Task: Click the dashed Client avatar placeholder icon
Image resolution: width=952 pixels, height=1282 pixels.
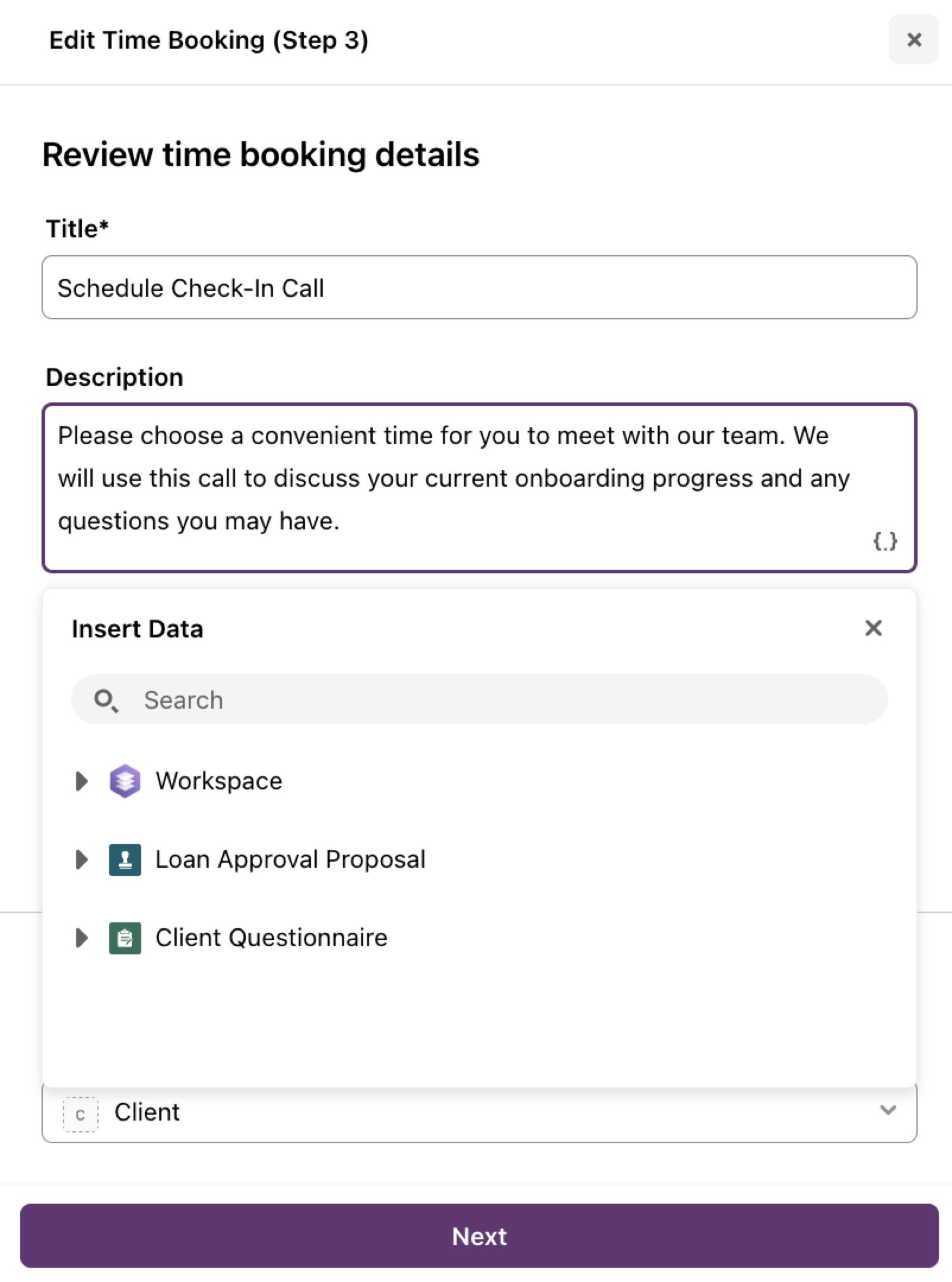Action: (80, 1114)
